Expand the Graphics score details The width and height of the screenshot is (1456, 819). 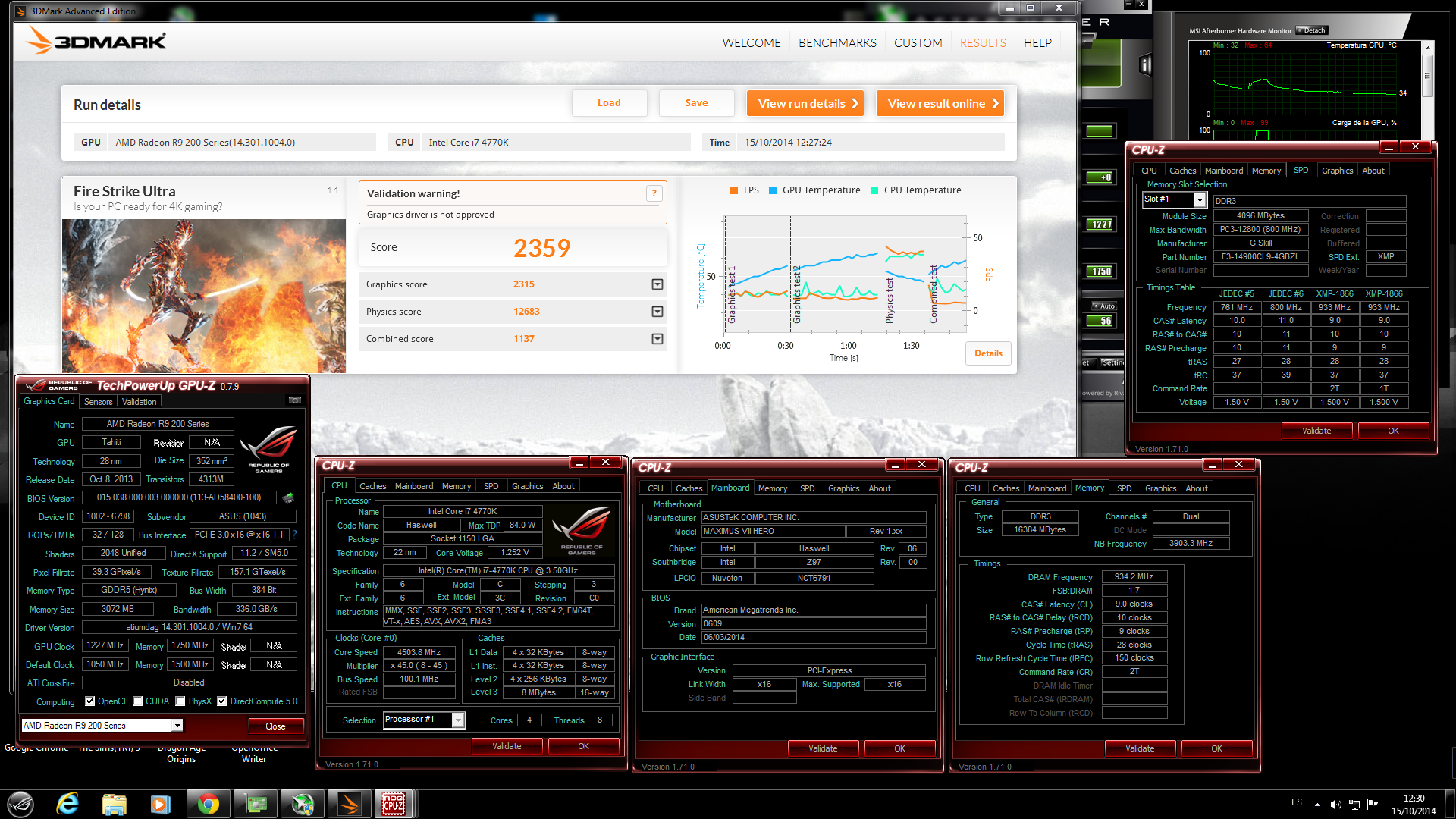(x=657, y=284)
